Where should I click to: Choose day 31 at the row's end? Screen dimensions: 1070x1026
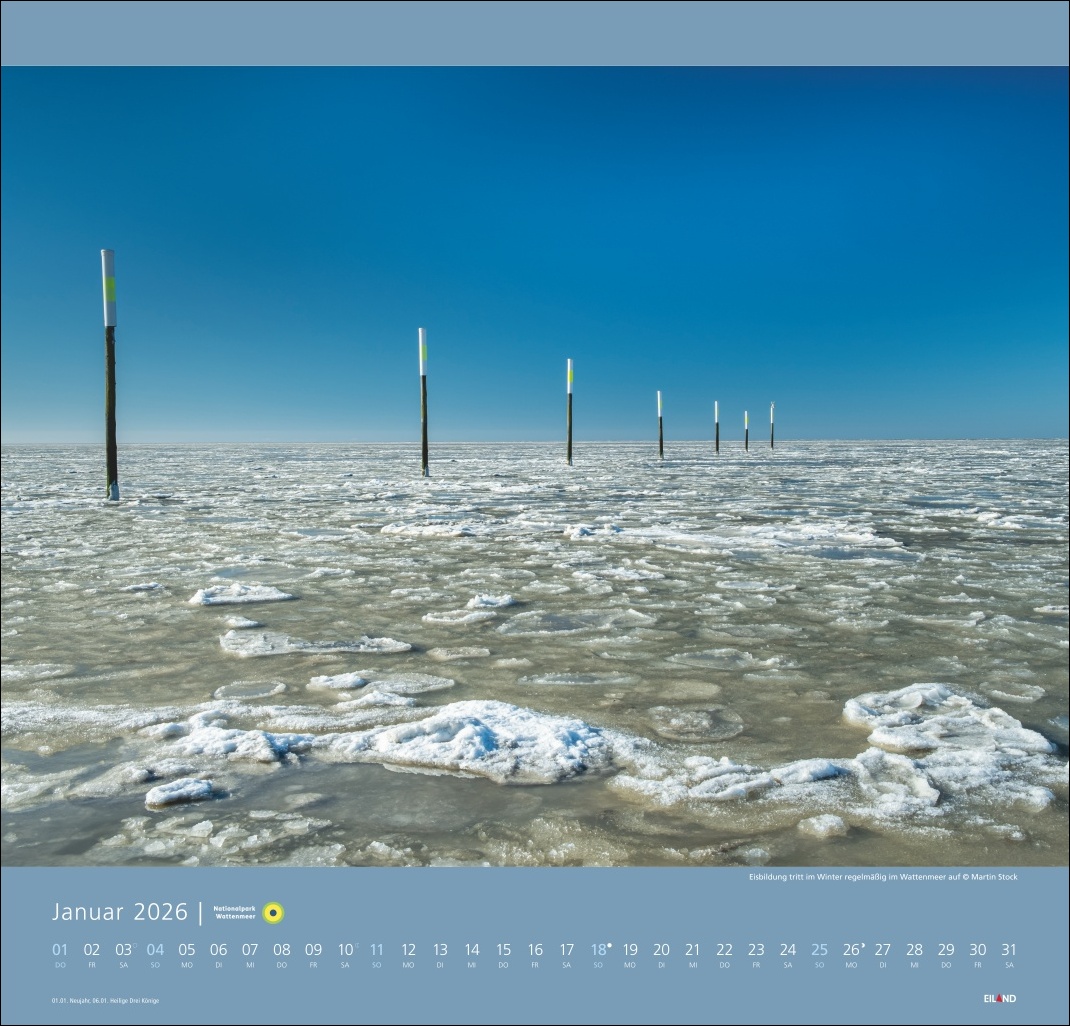pos(1009,950)
